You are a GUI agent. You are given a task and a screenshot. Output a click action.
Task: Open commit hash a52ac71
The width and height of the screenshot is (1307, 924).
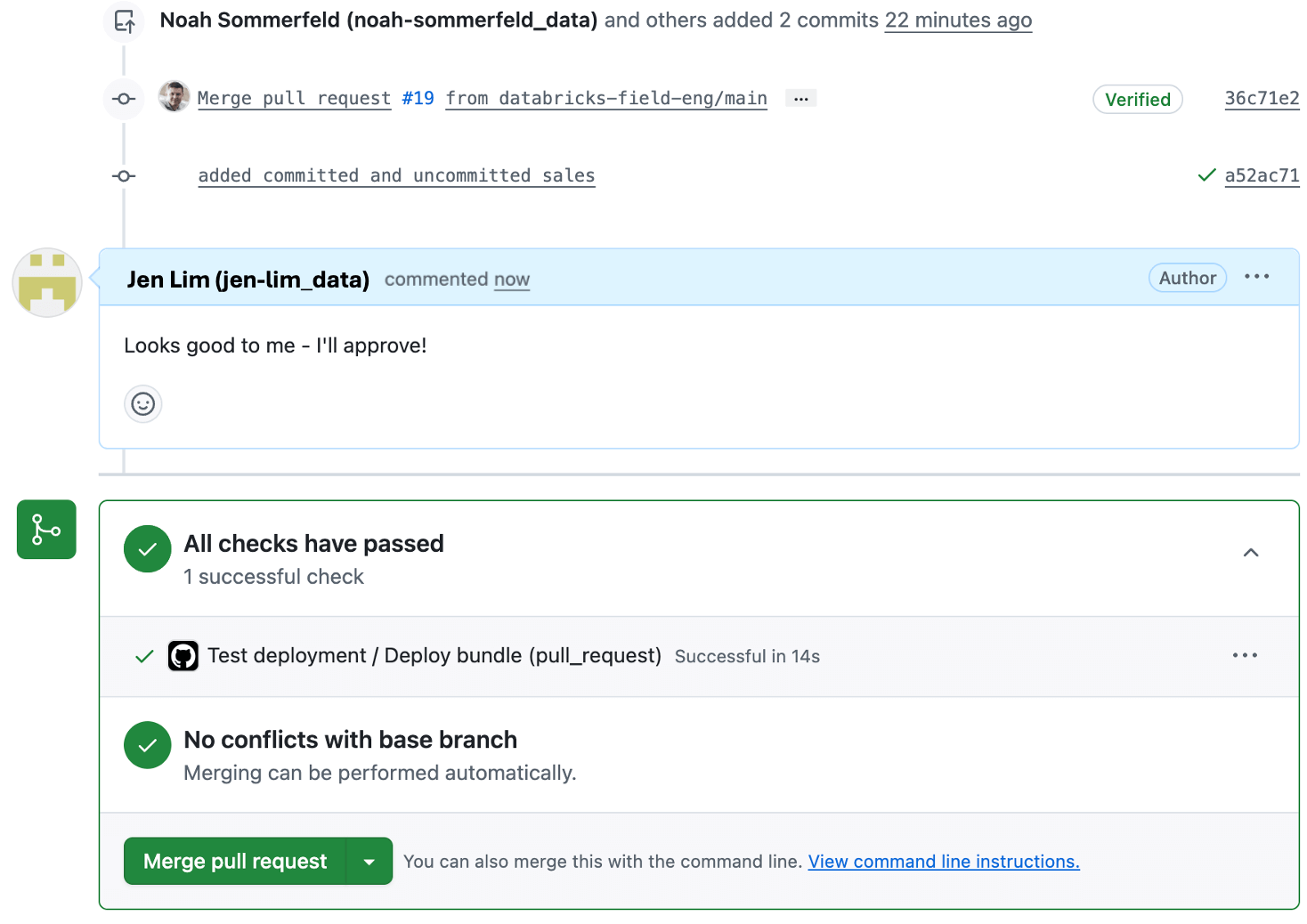[1261, 175]
